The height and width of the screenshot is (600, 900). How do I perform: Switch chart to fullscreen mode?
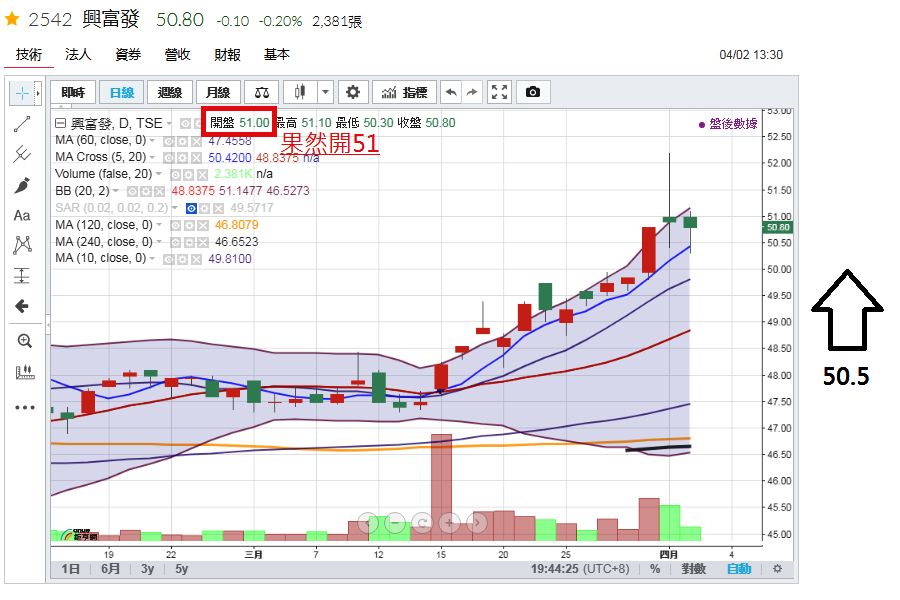(499, 92)
